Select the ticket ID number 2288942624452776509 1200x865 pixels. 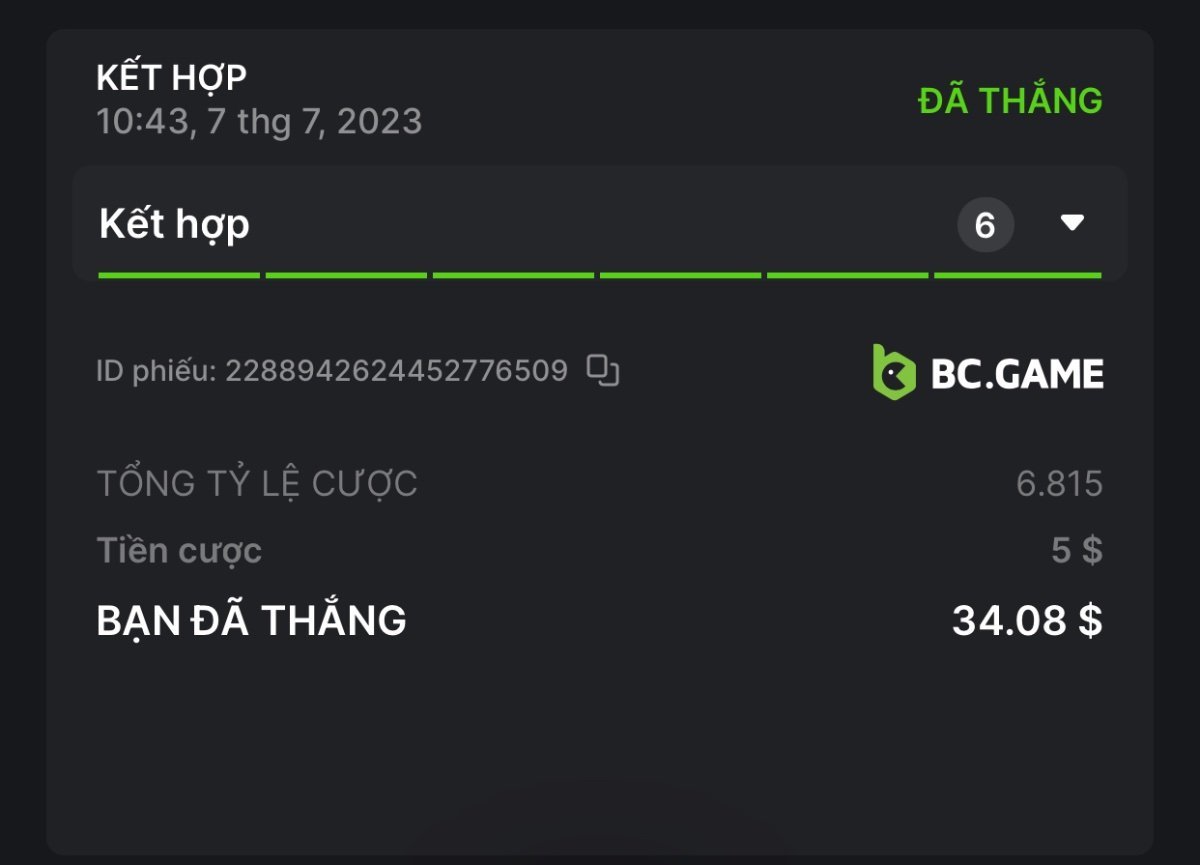pos(396,372)
